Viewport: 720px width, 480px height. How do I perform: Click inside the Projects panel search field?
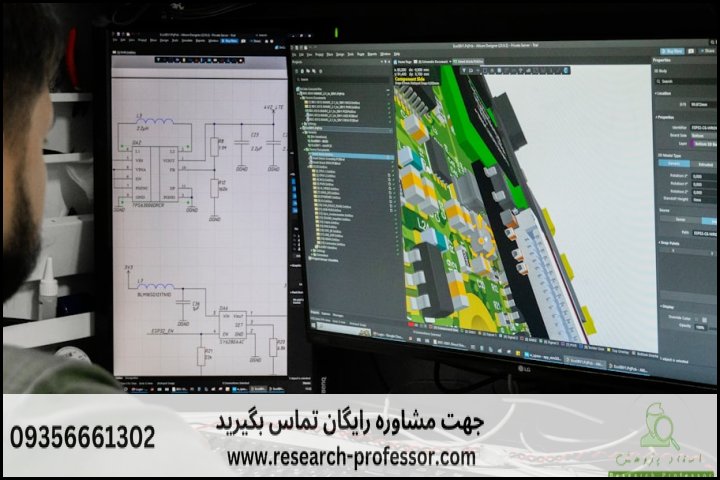pyautogui.click(x=343, y=79)
